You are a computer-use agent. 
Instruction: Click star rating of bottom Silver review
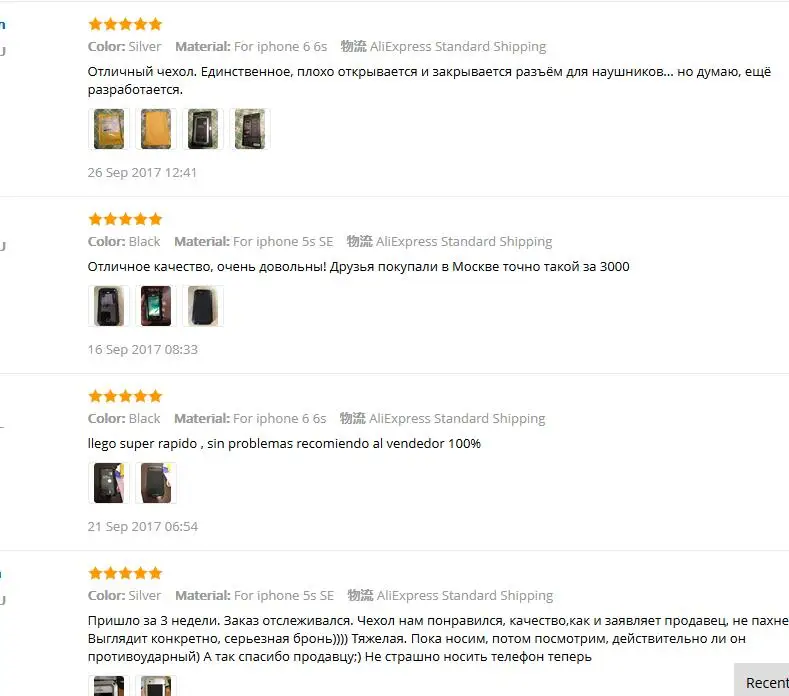click(x=125, y=573)
